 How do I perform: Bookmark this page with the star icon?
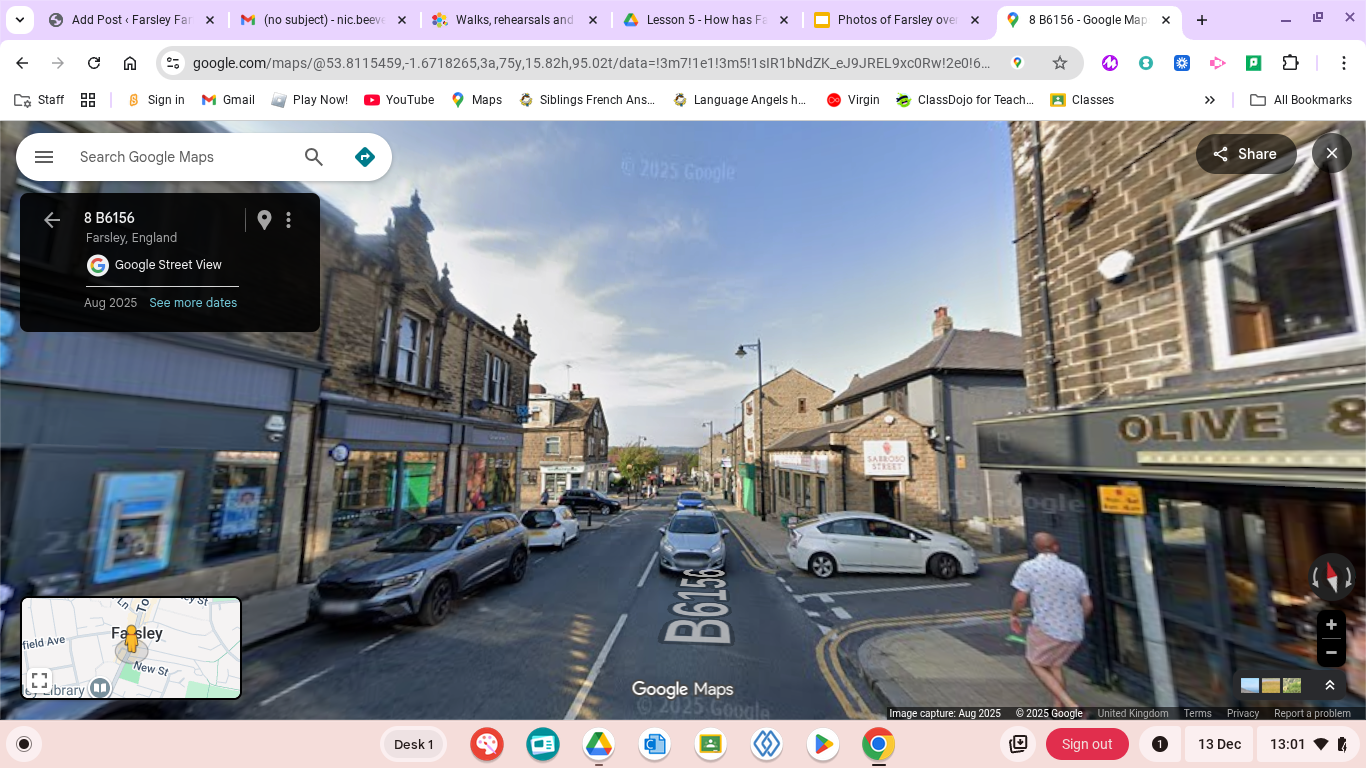pyautogui.click(x=1060, y=63)
